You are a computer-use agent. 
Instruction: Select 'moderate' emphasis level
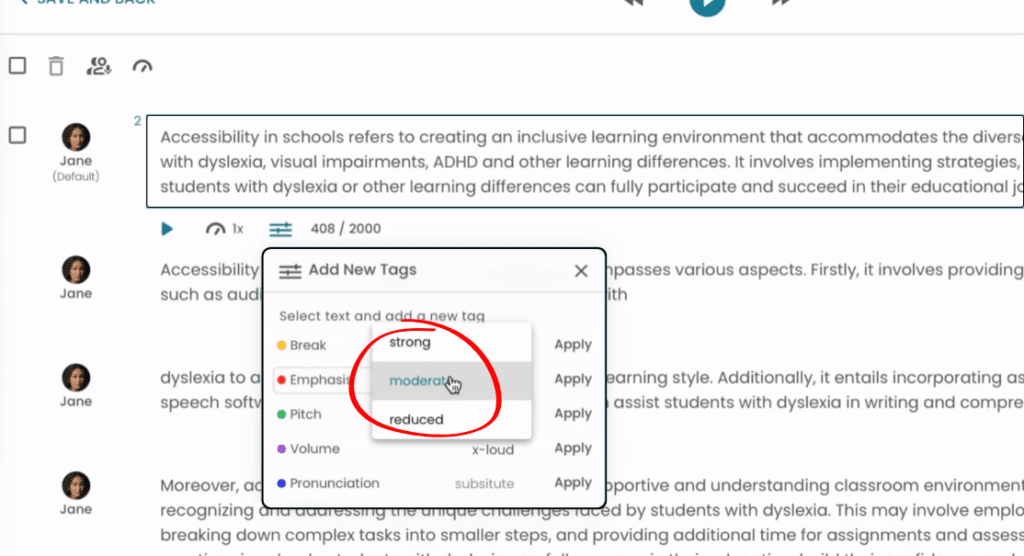click(x=418, y=381)
